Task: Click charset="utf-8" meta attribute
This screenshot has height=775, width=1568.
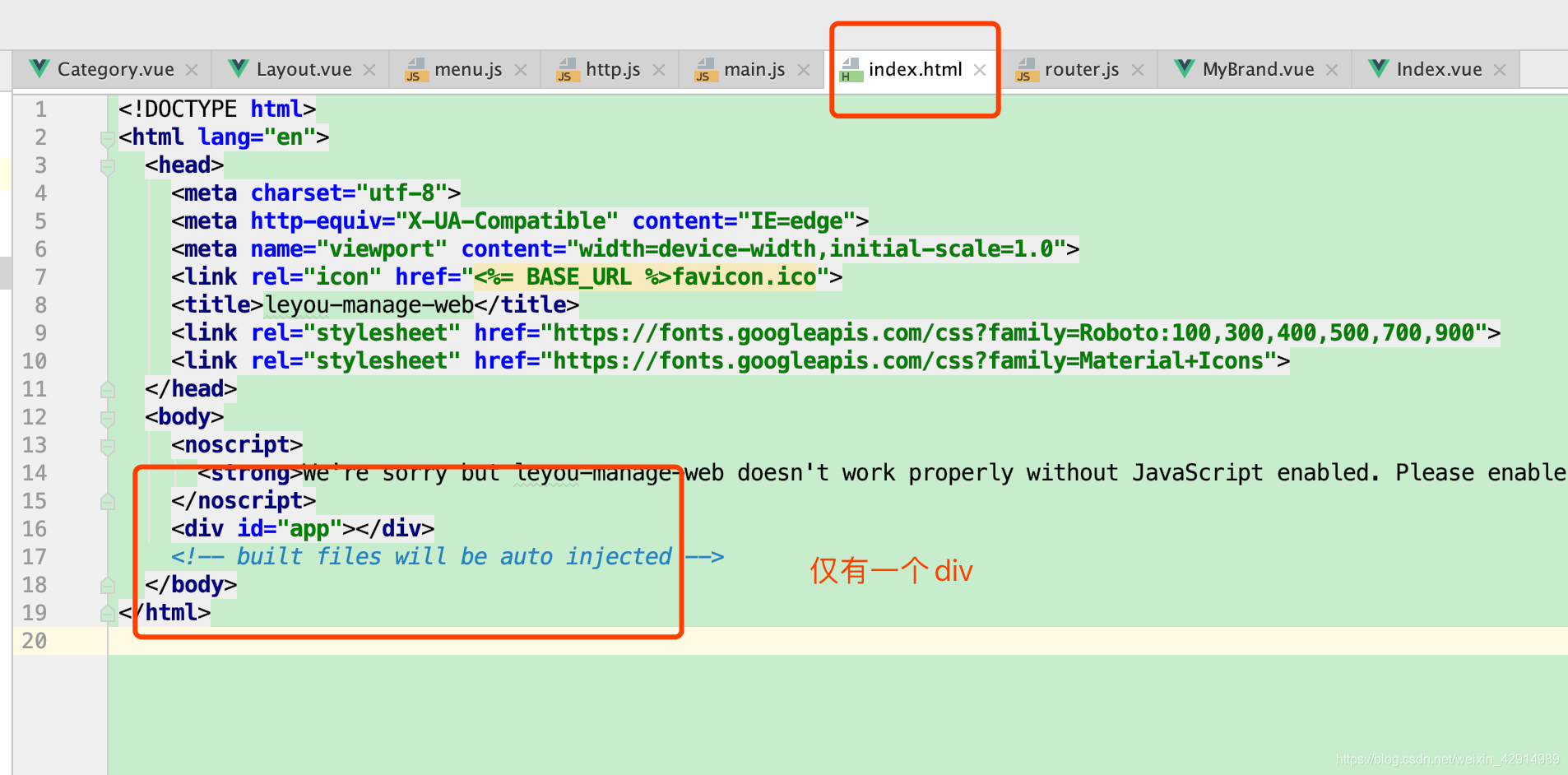Action: 349,193
